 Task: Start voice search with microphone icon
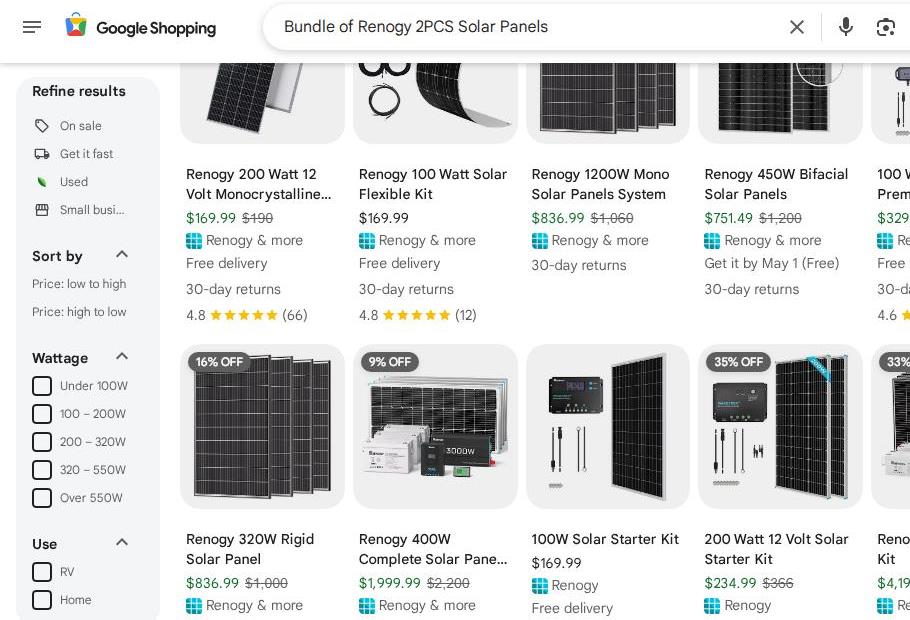pyautogui.click(x=846, y=27)
